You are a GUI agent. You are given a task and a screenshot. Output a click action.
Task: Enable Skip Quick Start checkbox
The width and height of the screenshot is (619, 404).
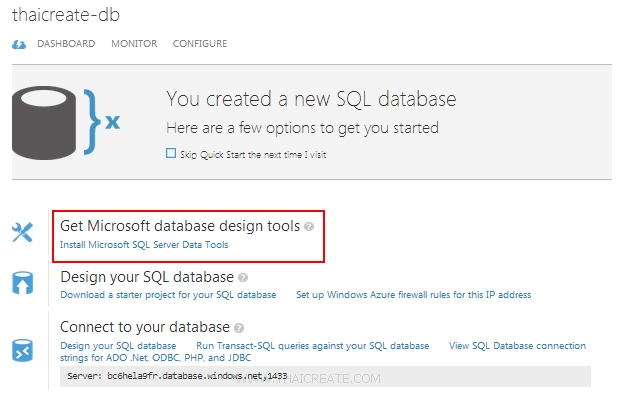[x=171, y=154]
